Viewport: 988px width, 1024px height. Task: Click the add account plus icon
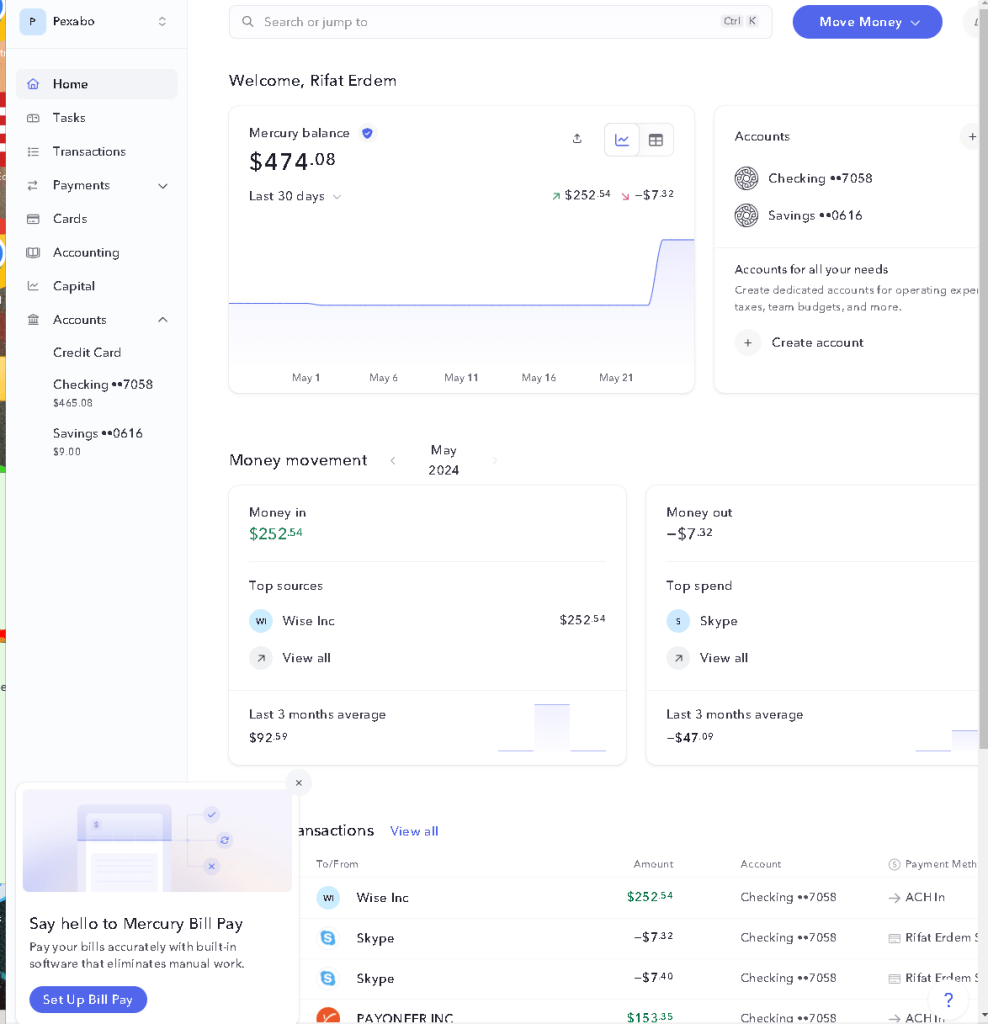(972, 136)
